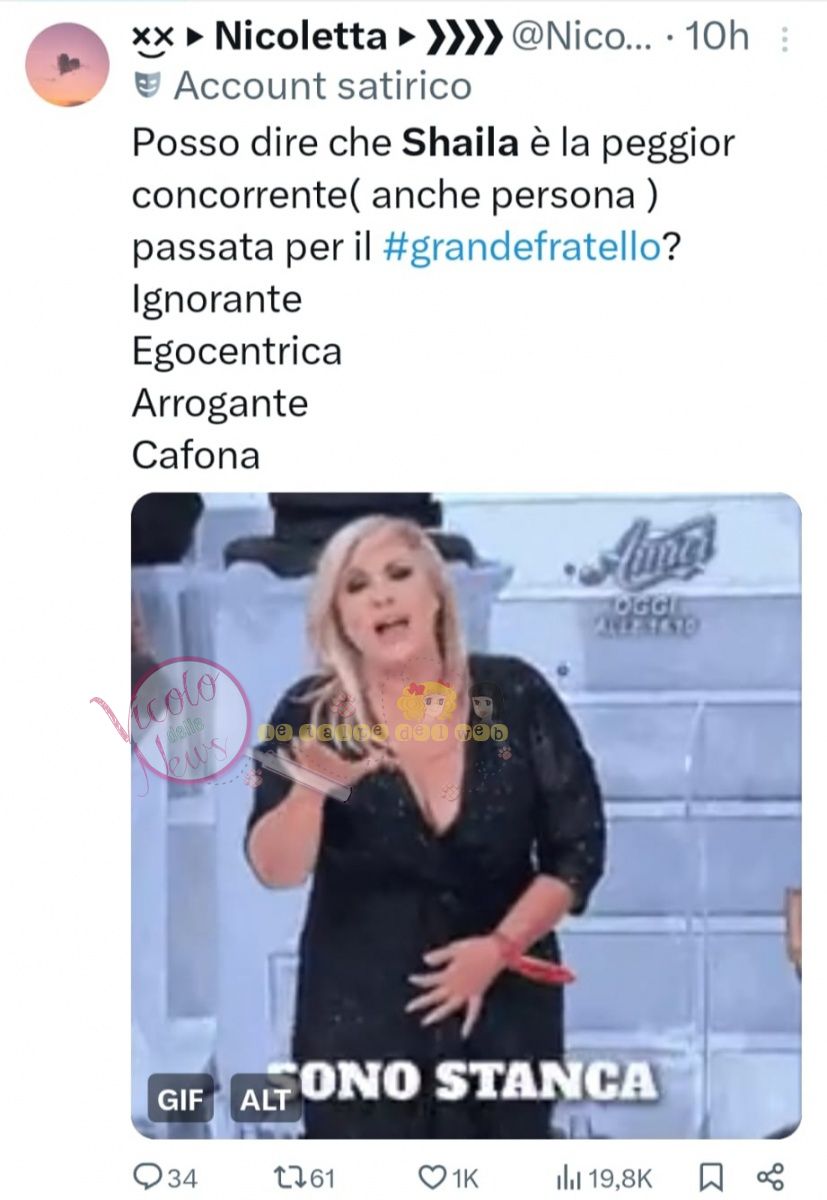Image resolution: width=827 pixels, height=1200 pixels.
Task: Play the 'SONO STANCA' GIF image
Action: pos(466,815)
